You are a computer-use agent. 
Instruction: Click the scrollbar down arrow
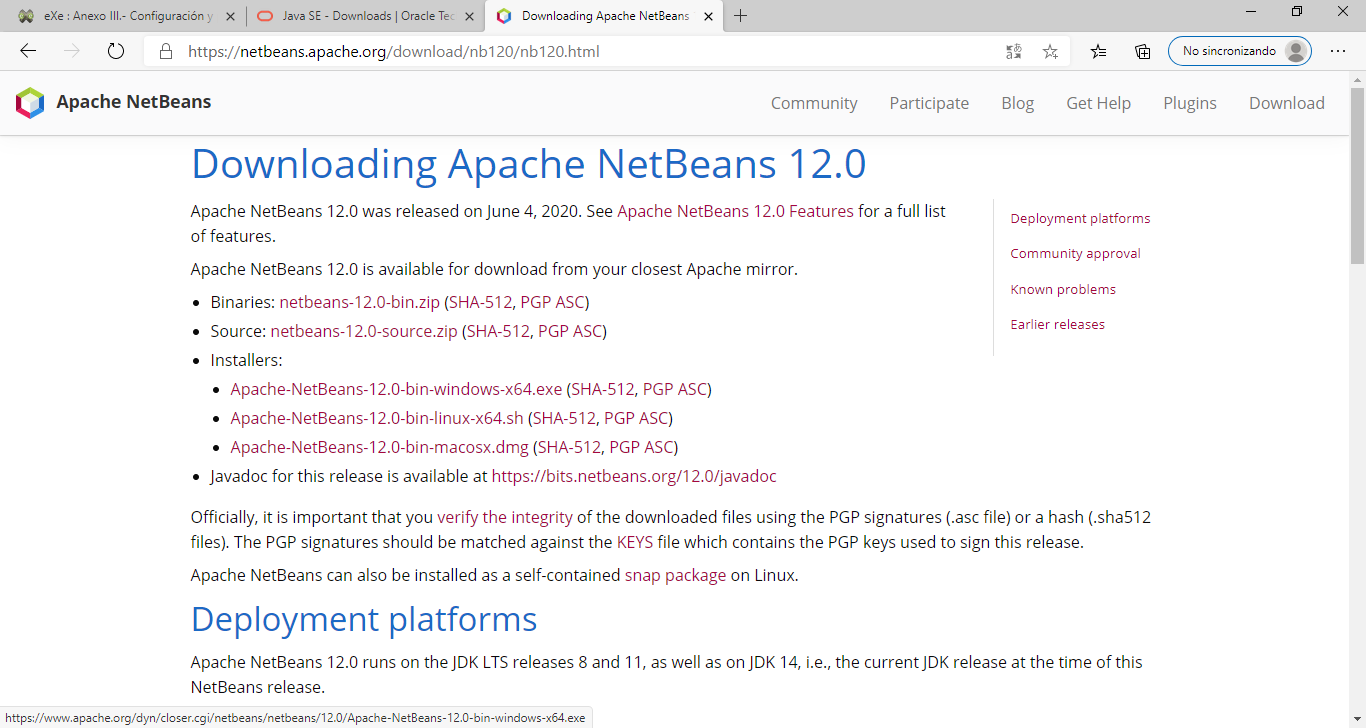[1357, 719]
